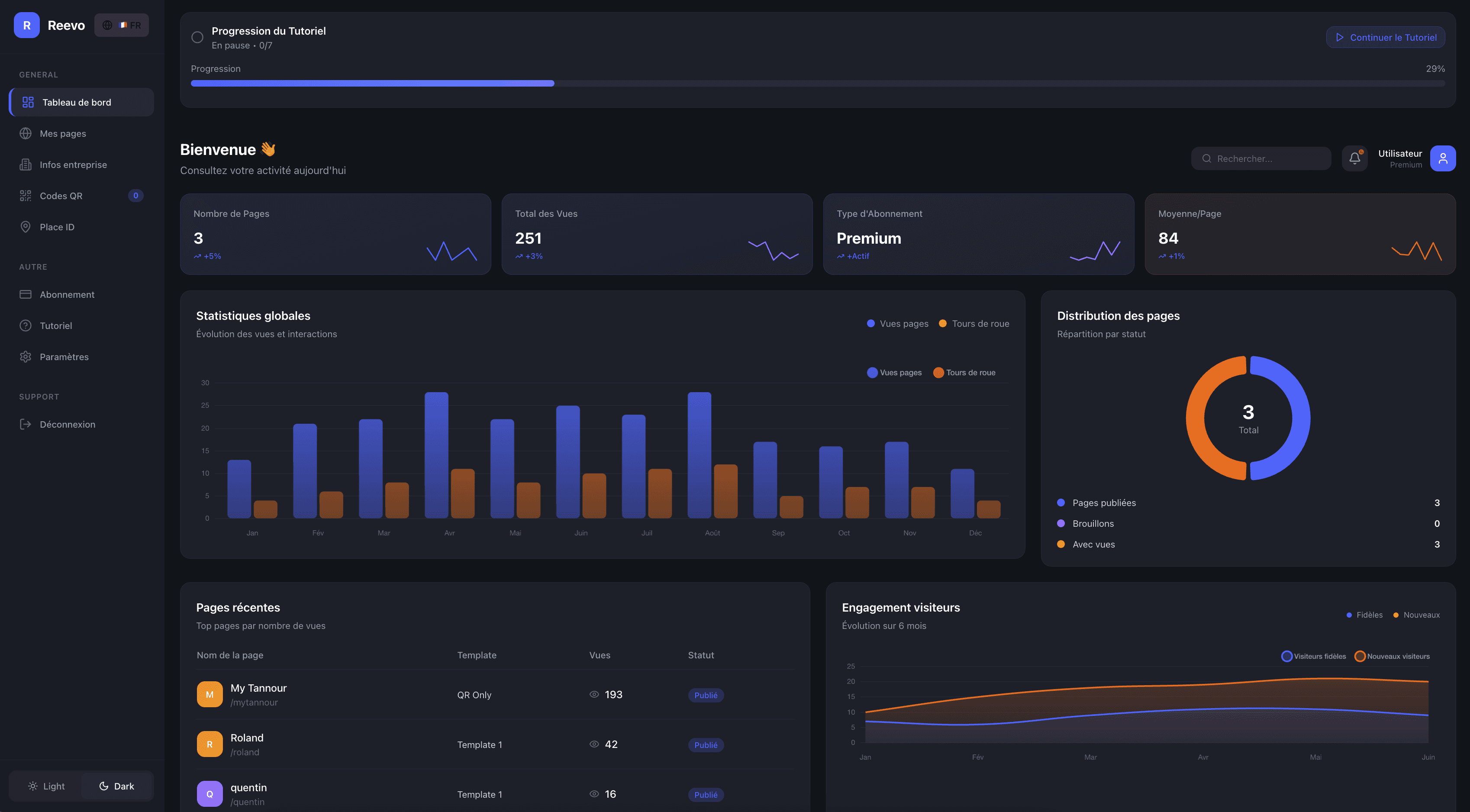Click the tutorial progress bar
Viewport: 1470px width, 812px height.
(x=817, y=83)
